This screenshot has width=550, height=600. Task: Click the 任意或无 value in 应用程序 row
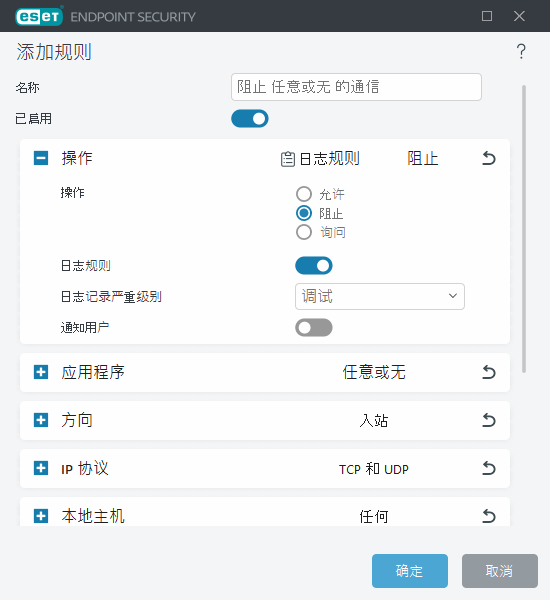pyautogui.click(x=374, y=372)
